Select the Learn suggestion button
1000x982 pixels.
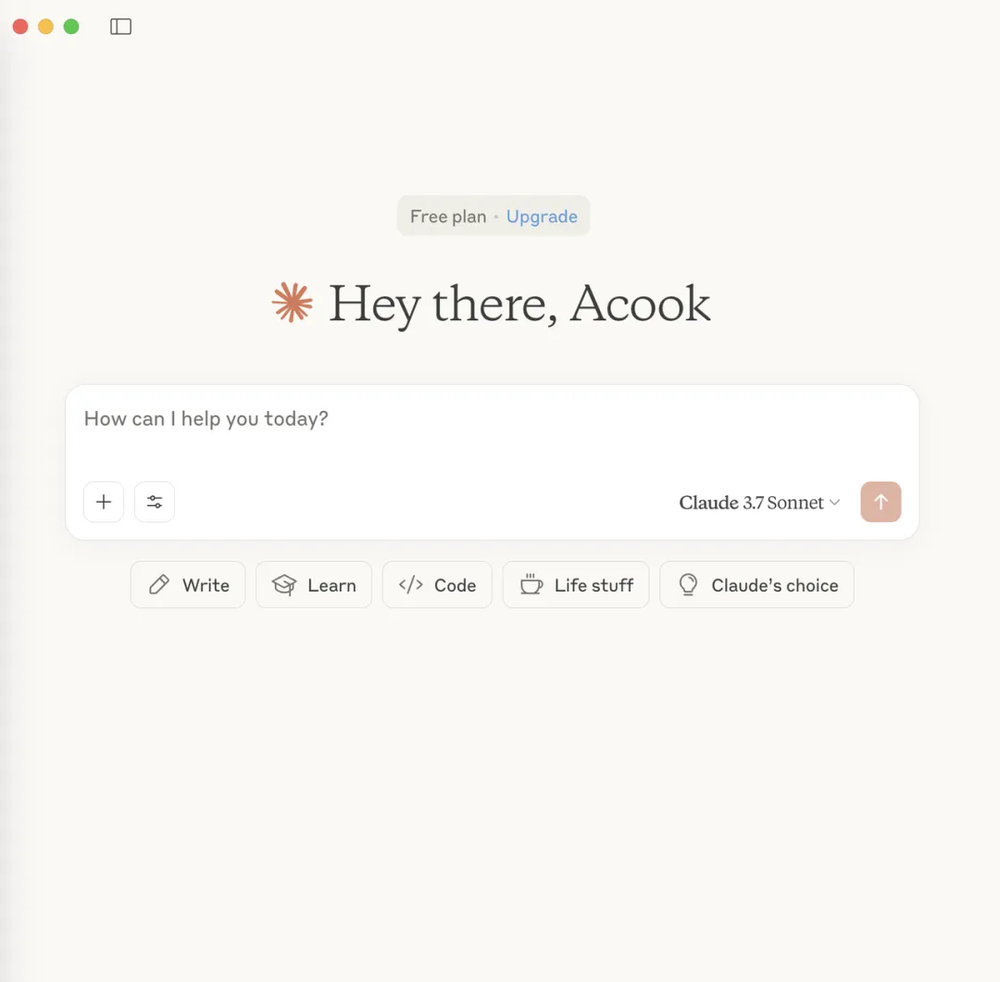[x=314, y=585]
